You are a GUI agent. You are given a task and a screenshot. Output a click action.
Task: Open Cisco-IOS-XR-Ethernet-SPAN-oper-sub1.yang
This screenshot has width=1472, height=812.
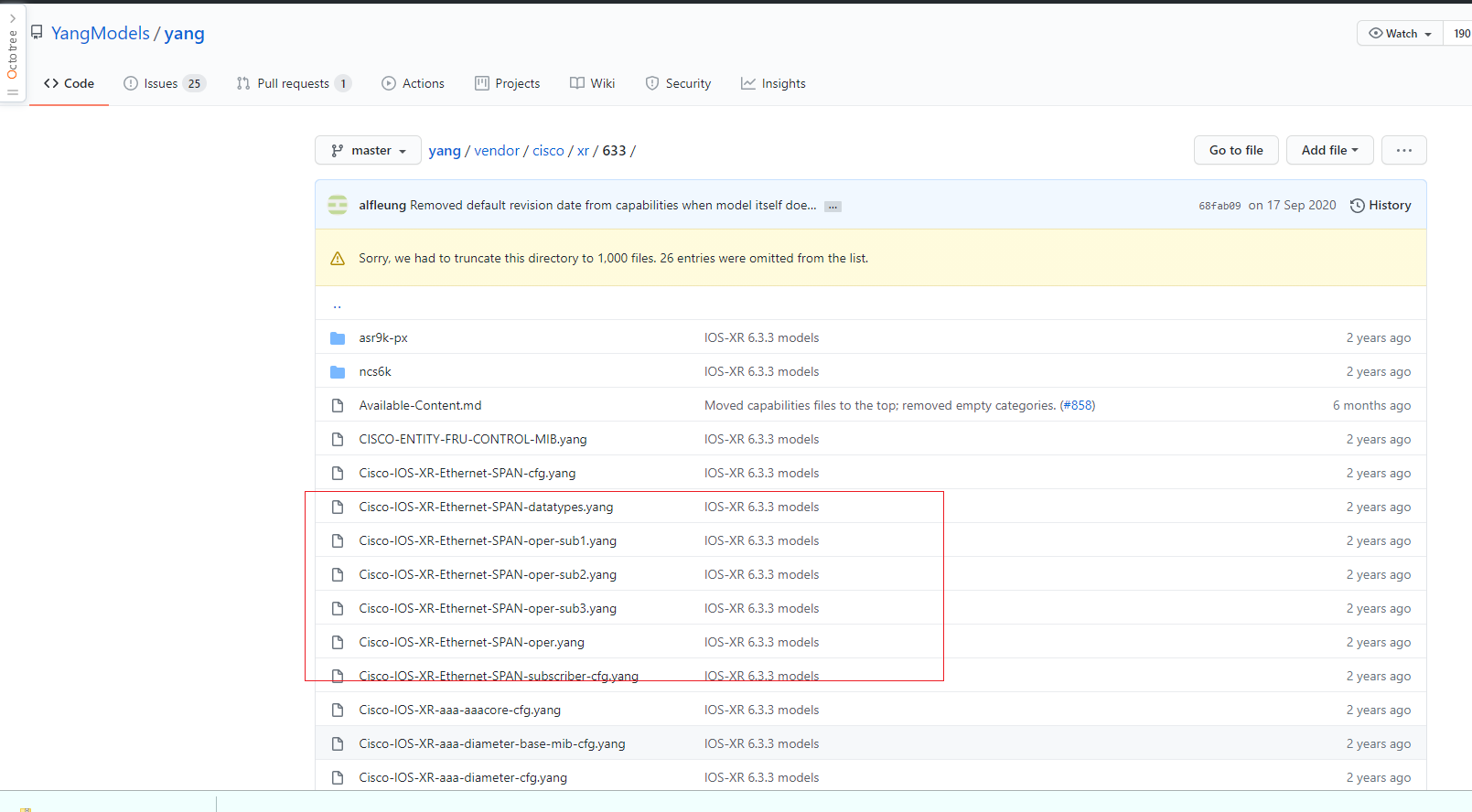[x=488, y=540]
